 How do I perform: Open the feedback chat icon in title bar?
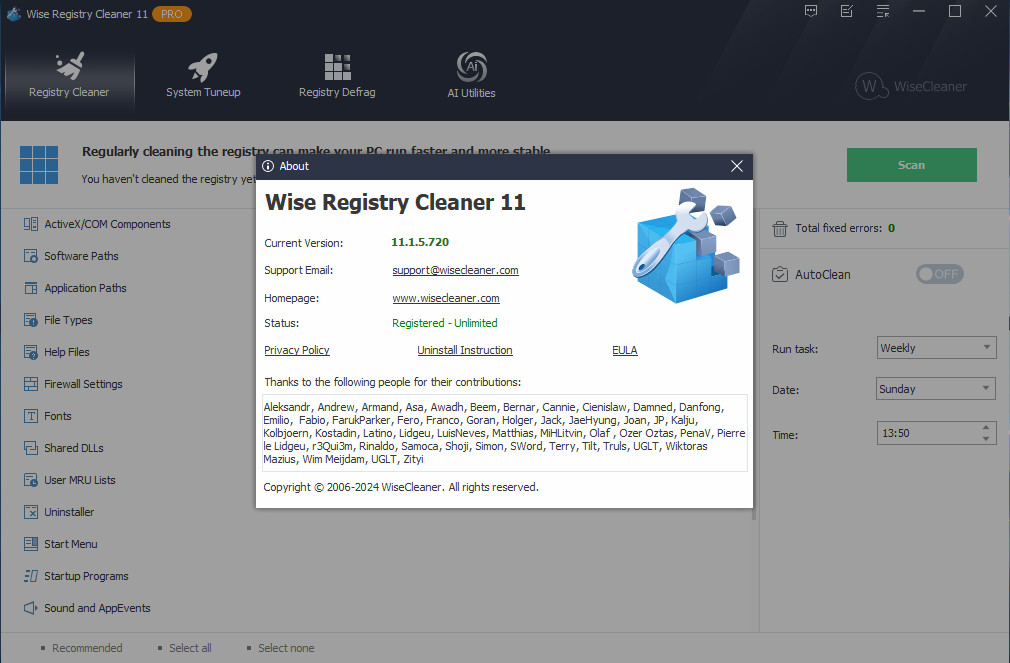tap(811, 11)
